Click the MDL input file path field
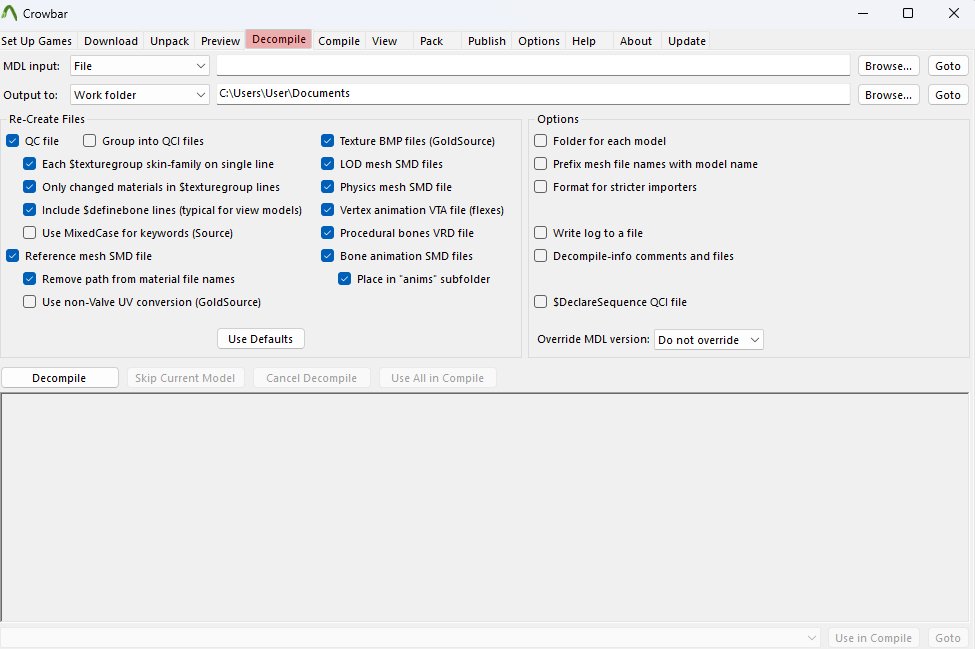The width and height of the screenshot is (975, 649). point(533,66)
